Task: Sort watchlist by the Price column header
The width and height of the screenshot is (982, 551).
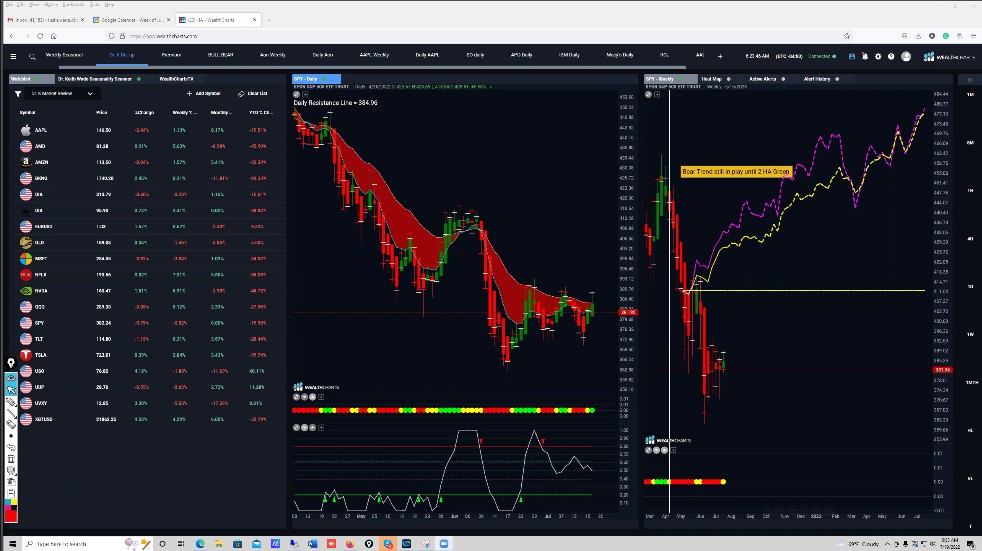Action: point(101,113)
